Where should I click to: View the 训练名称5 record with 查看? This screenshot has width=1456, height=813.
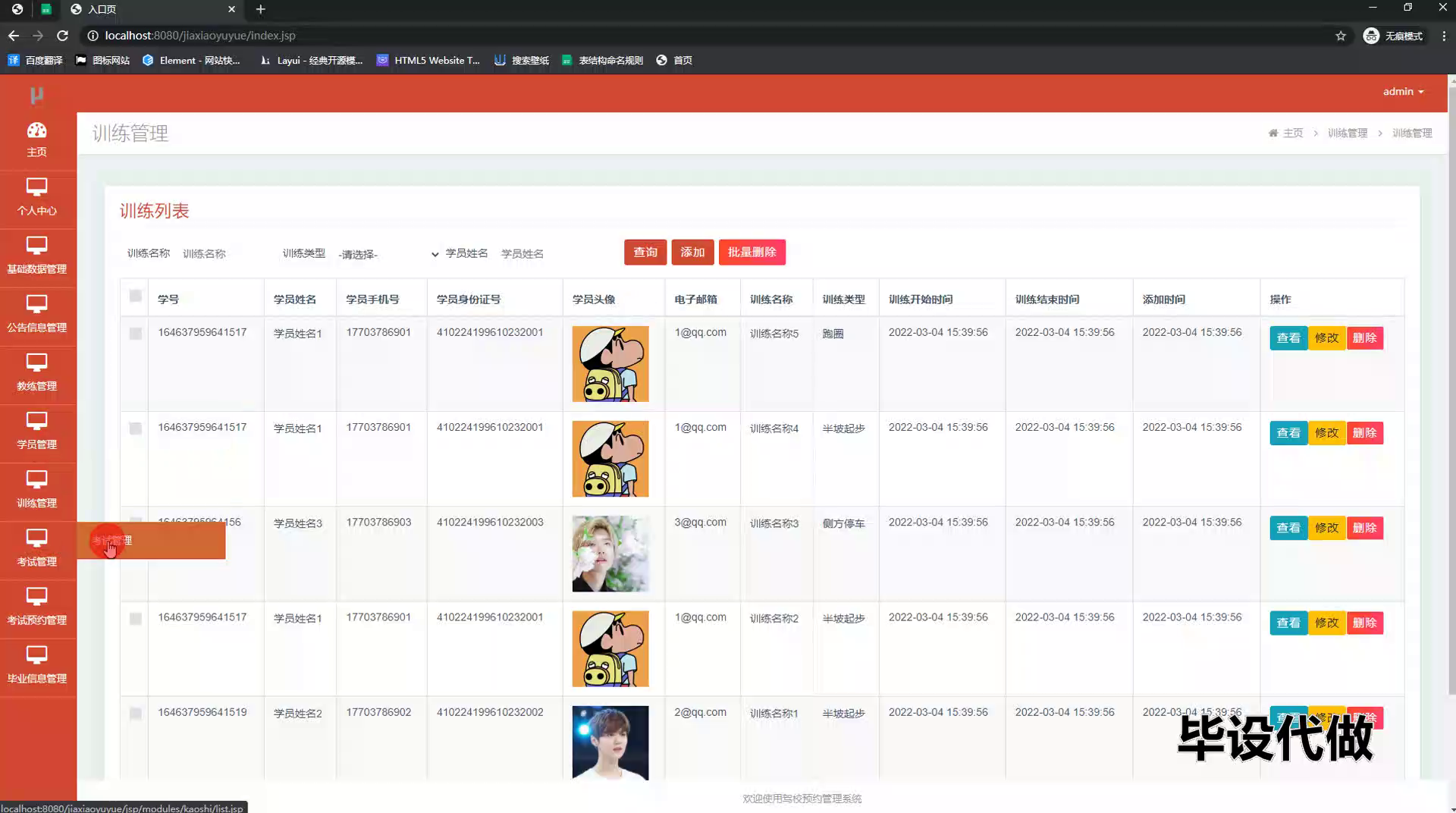point(1288,337)
